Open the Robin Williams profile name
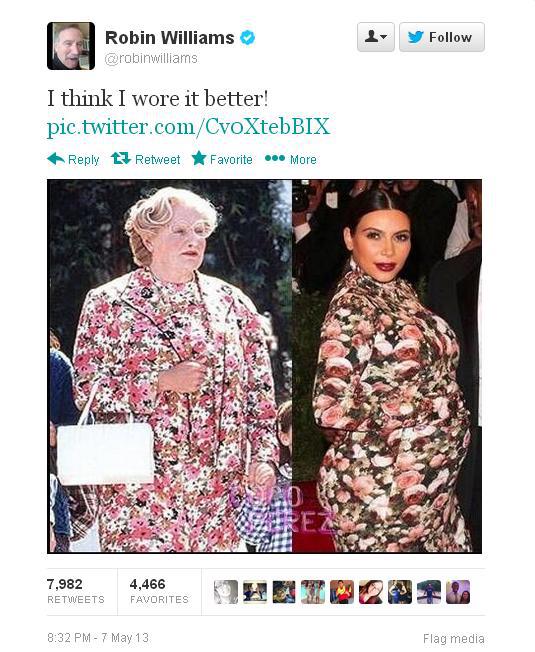 point(170,38)
